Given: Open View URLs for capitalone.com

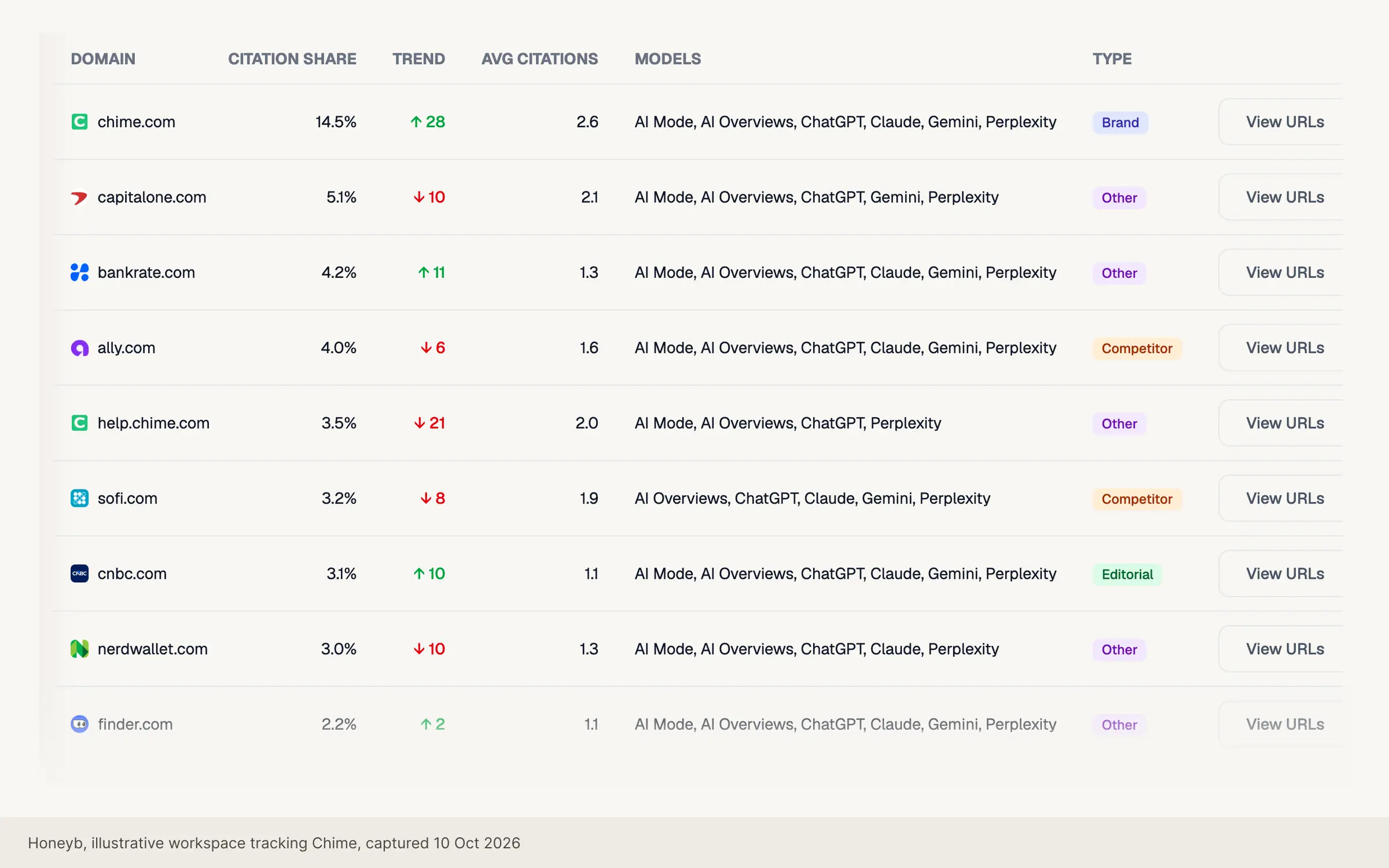Looking at the screenshot, I should 1281,197.
